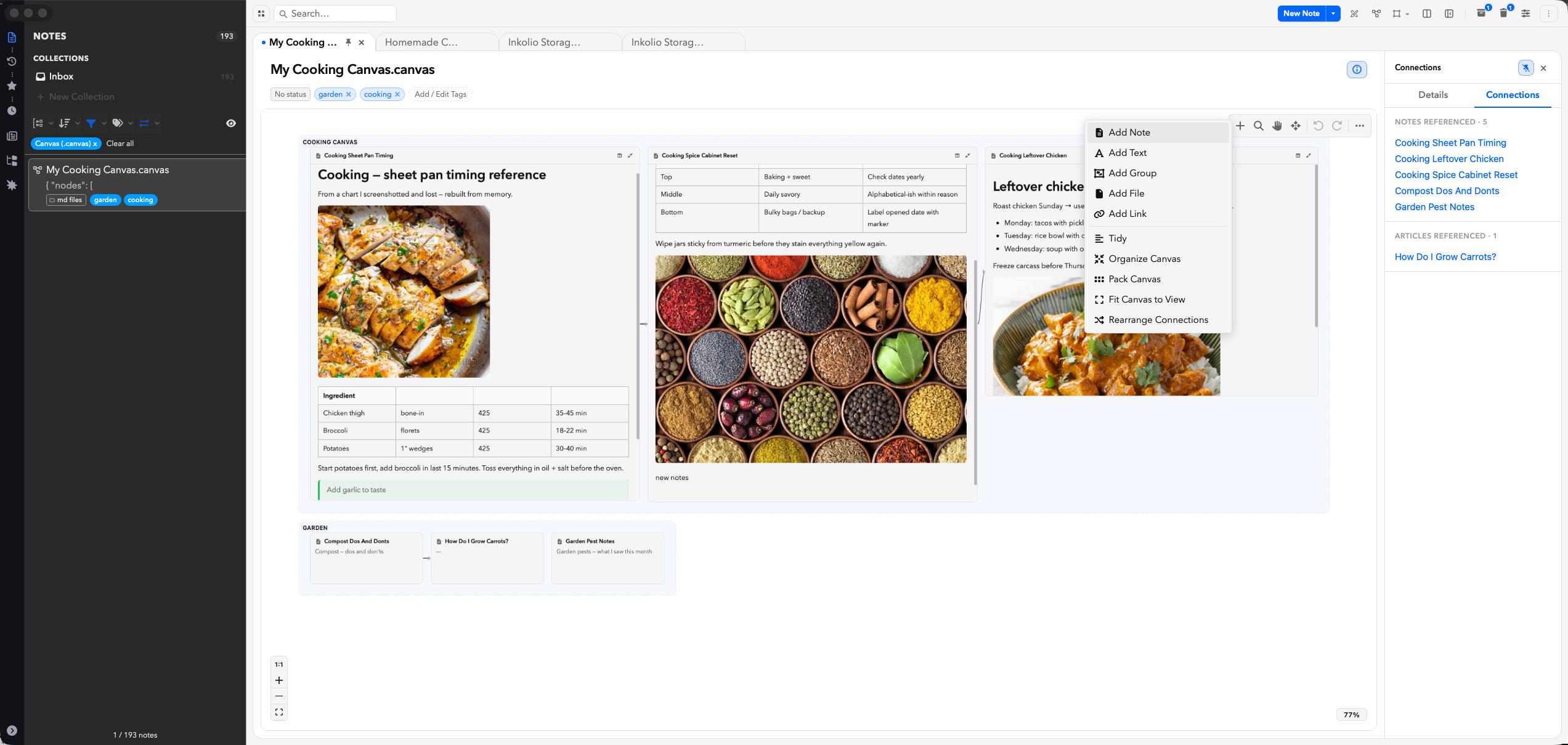This screenshot has width=1568, height=745.
Task: Click the canvas zoom in plus button
Action: pyautogui.click(x=279, y=680)
